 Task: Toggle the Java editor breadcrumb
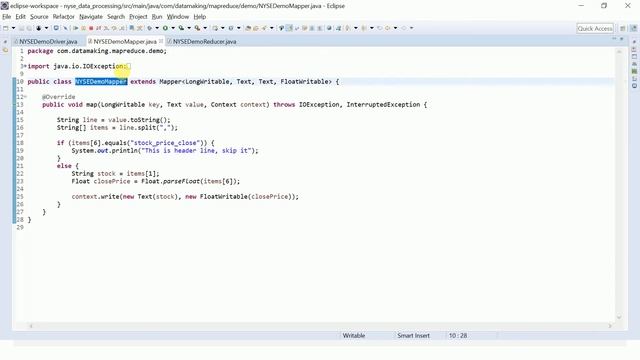(x=281, y=28)
